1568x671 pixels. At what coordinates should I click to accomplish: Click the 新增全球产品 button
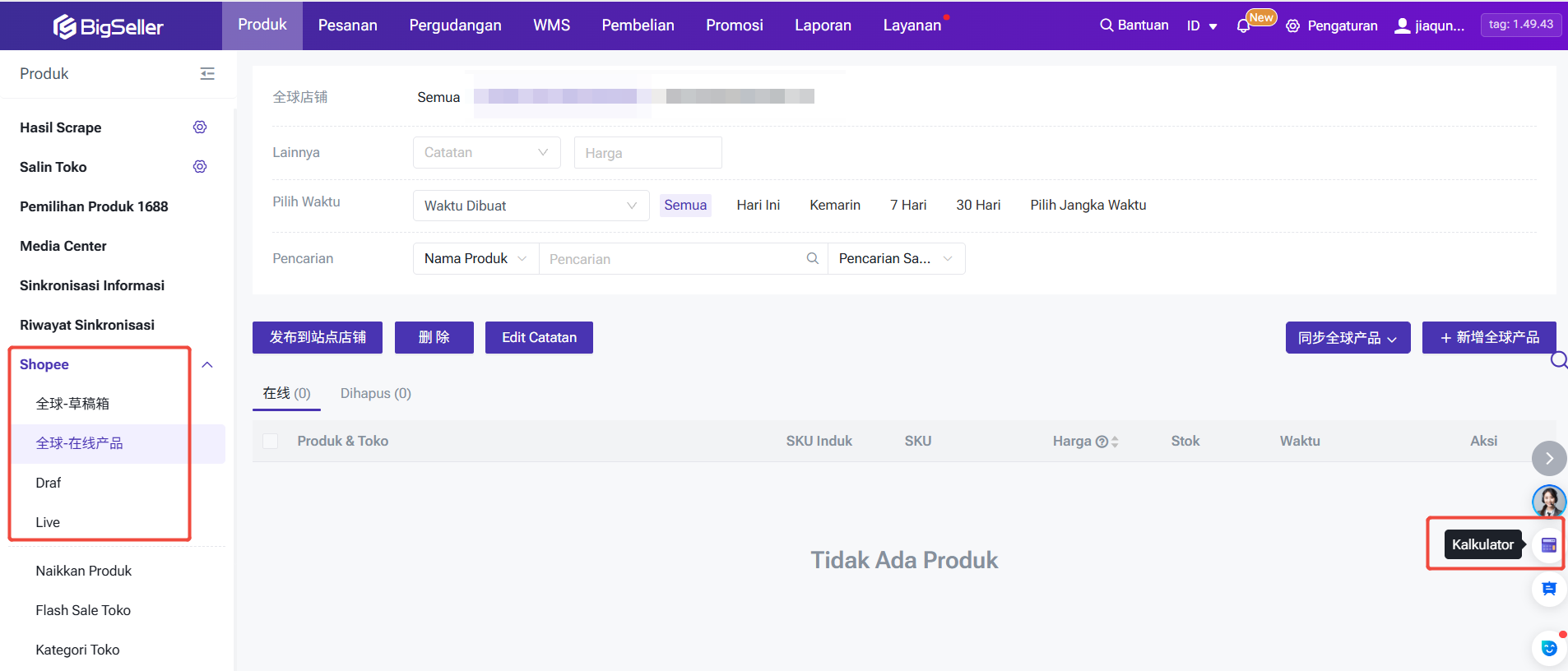pyautogui.click(x=1488, y=337)
